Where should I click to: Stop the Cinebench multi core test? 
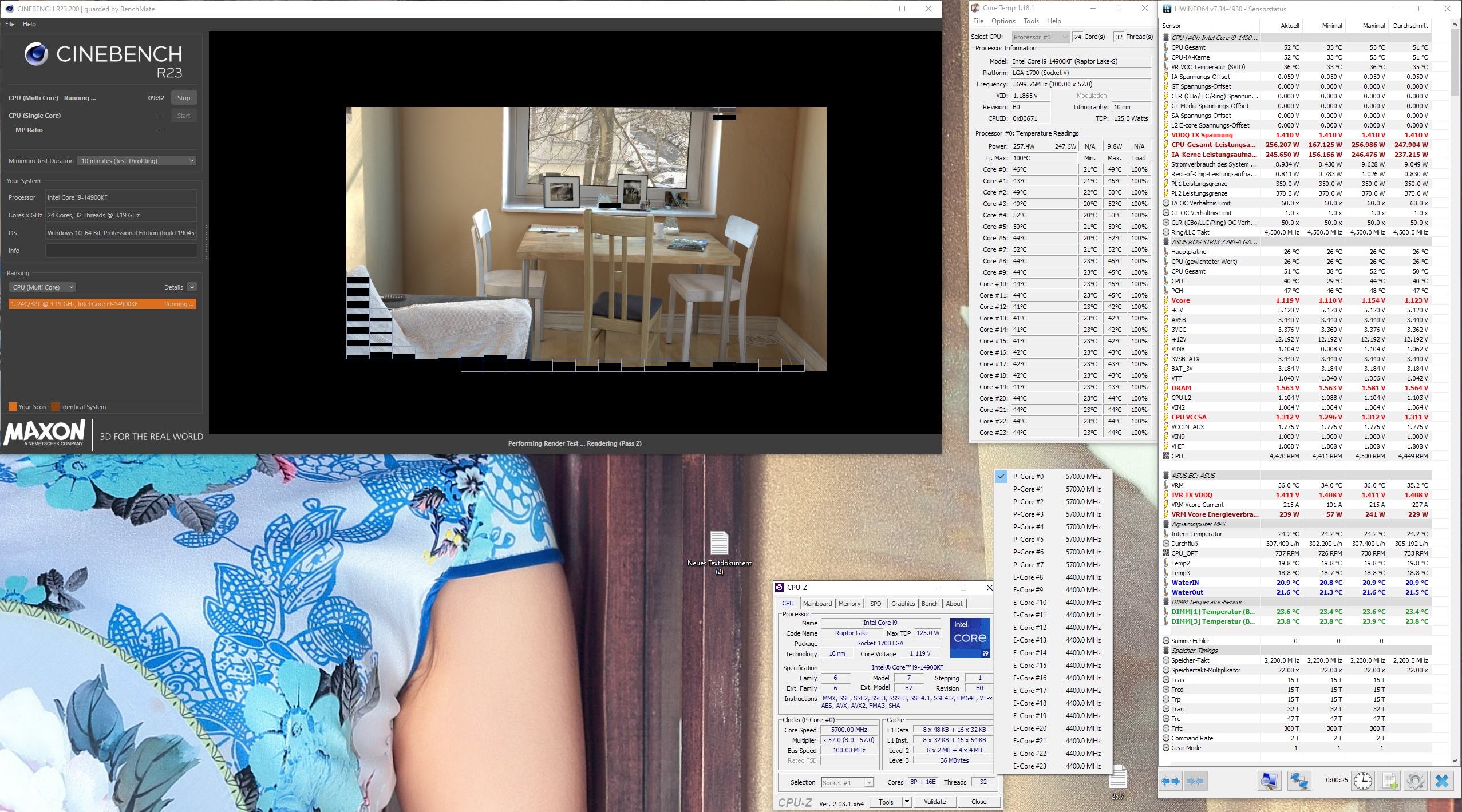point(183,98)
